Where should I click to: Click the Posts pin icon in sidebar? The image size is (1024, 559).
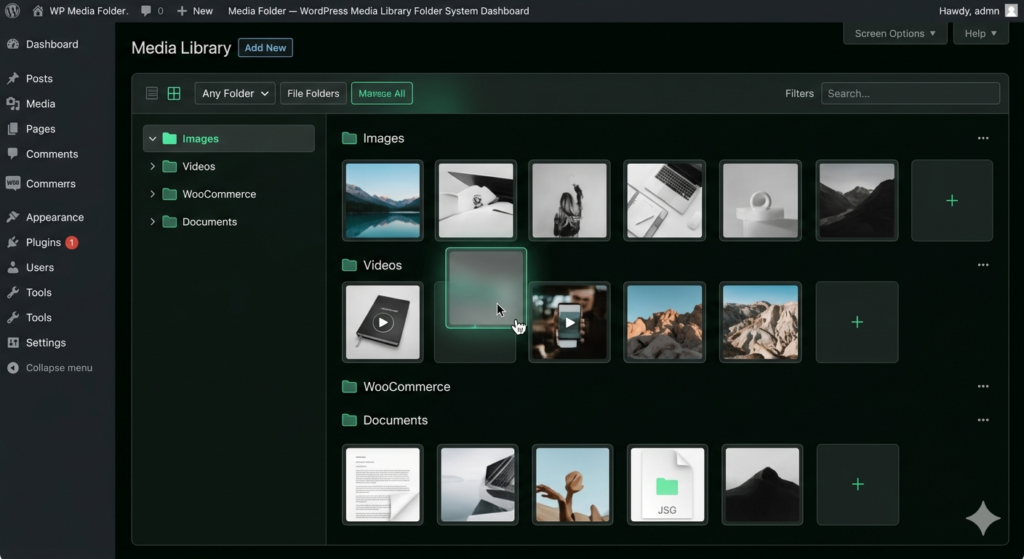[x=12, y=78]
